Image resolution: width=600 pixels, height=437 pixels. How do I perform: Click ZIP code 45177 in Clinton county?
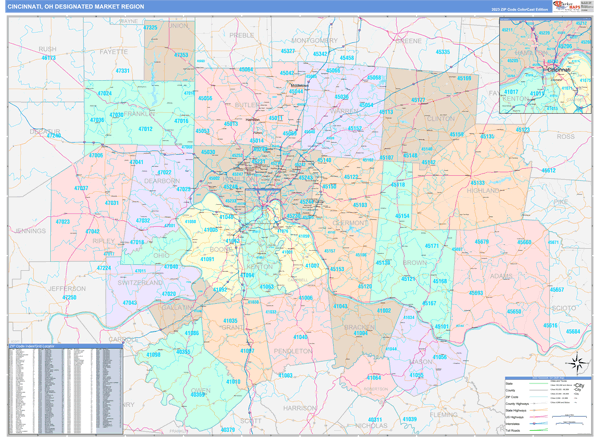pyautogui.click(x=418, y=100)
